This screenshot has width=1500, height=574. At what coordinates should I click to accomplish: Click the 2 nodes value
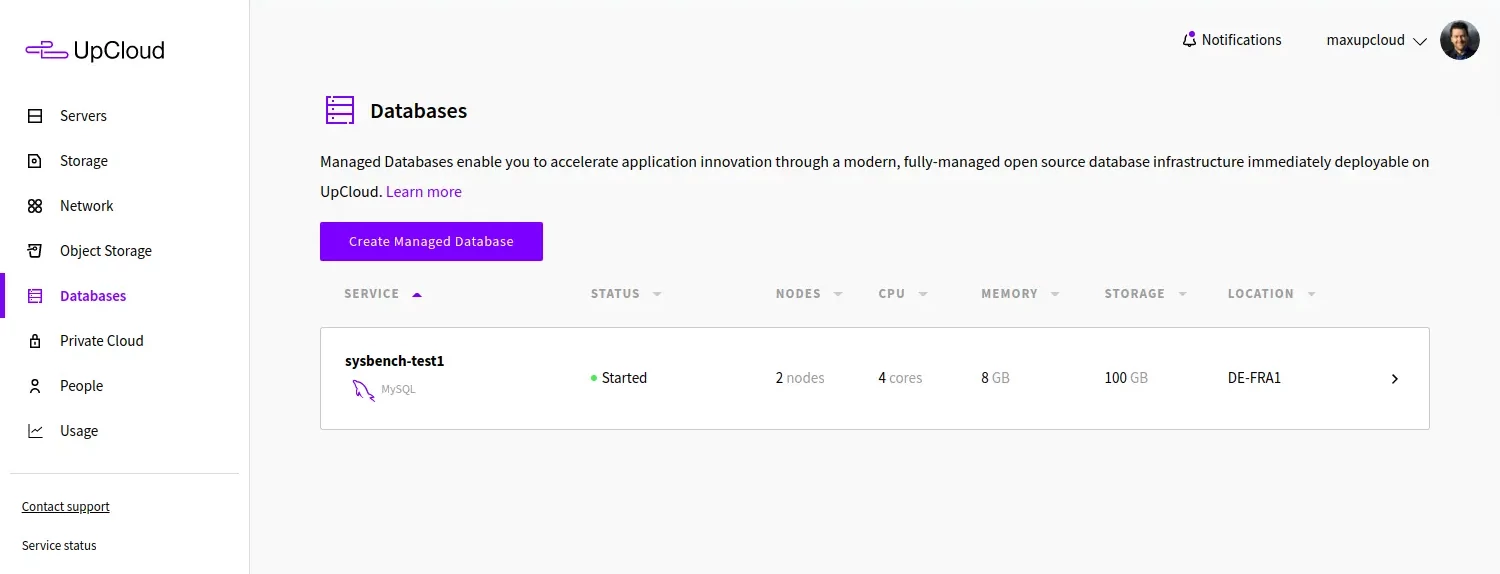pyautogui.click(x=800, y=378)
